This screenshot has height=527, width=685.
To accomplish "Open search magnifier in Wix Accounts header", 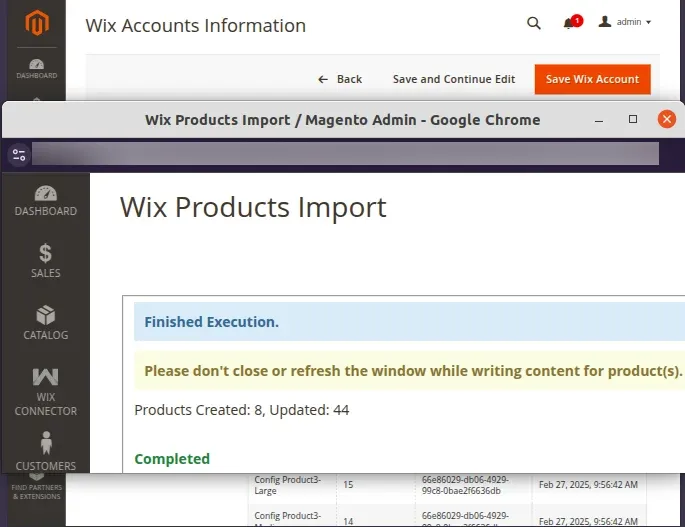I will (533, 23).
